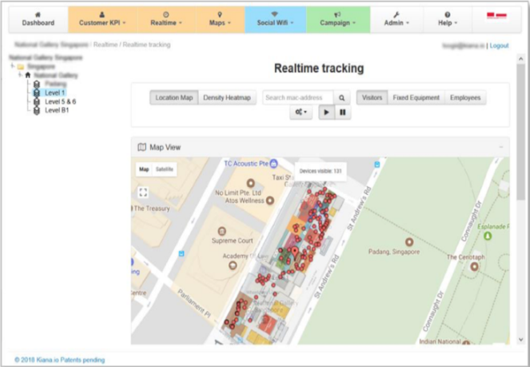This screenshot has width=530, height=367.
Task: Click the language flag icon
Action: pyautogui.click(x=497, y=16)
